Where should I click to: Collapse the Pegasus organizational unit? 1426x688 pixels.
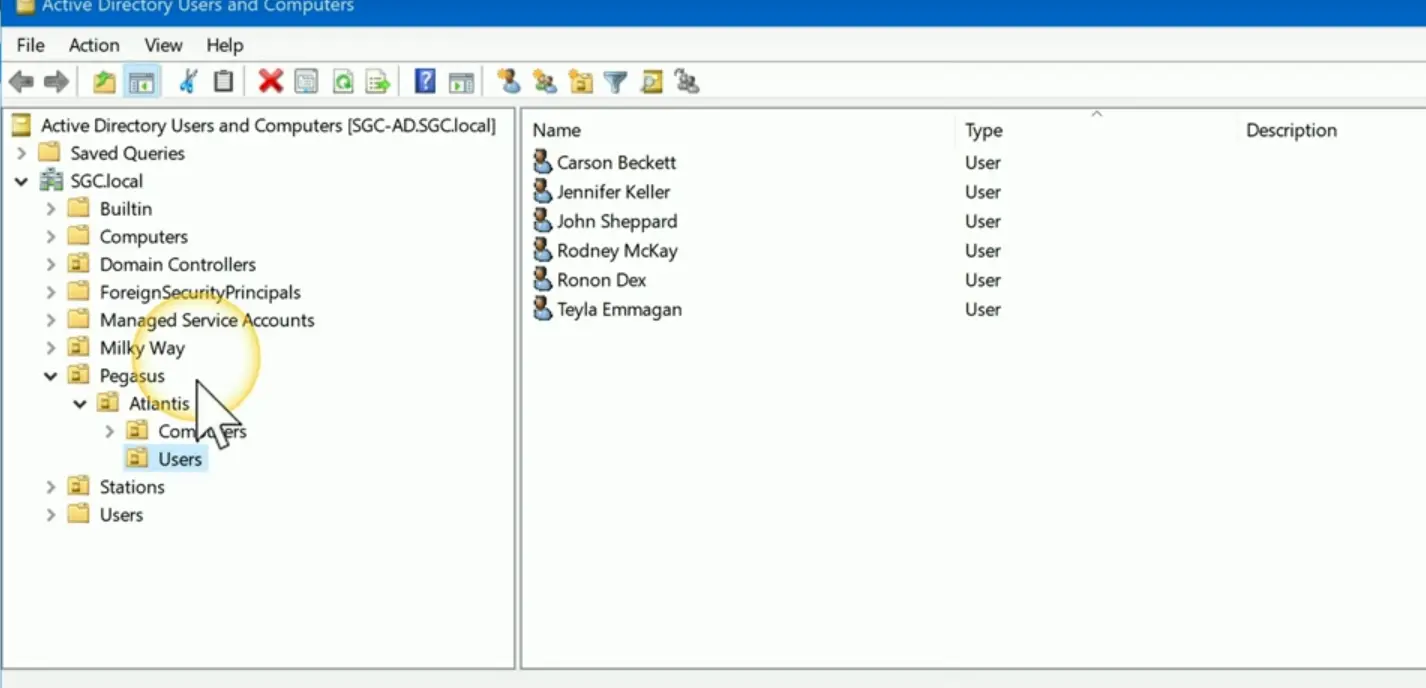tap(50, 377)
